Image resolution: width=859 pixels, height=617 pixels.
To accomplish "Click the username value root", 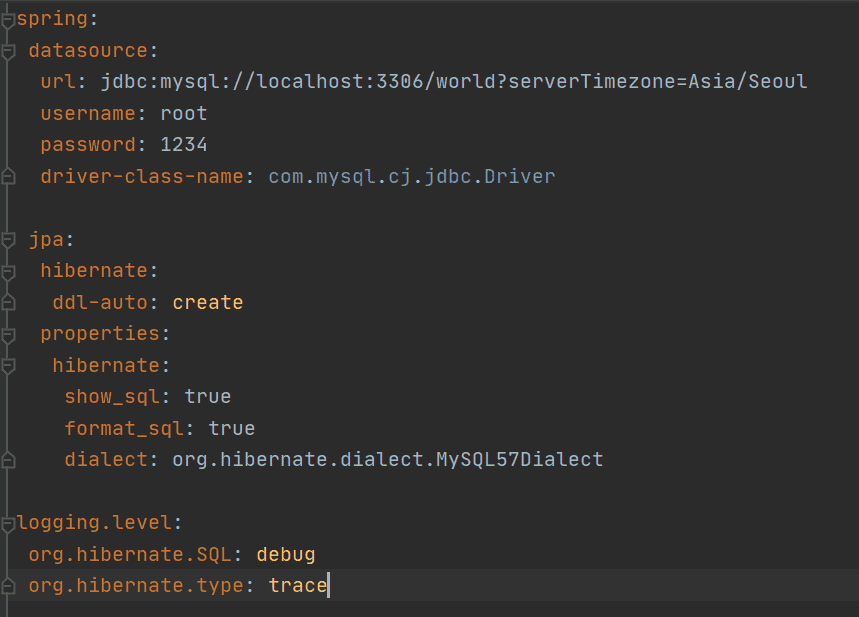I will pyautogui.click(x=184, y=114).
